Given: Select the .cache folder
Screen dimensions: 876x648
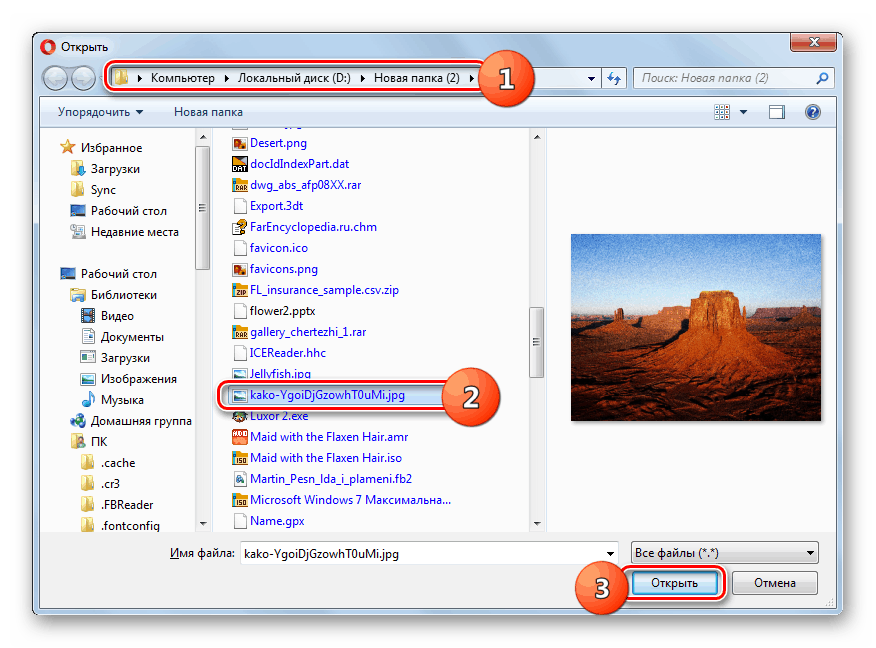Looking at the screenshot, I should coord(118,463).
